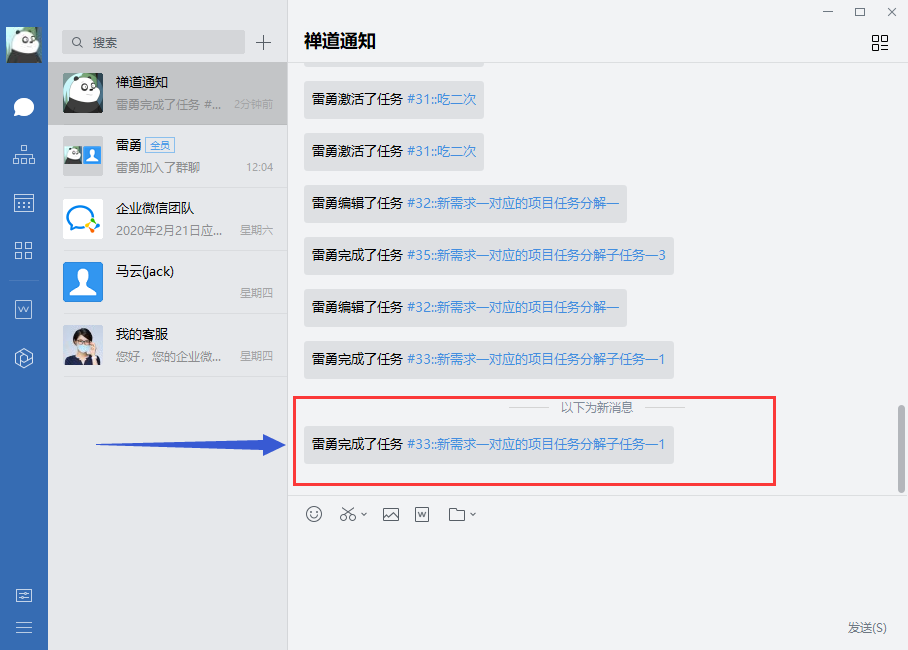Open the #33 task link below 以下为新消息

coord(536,444)
